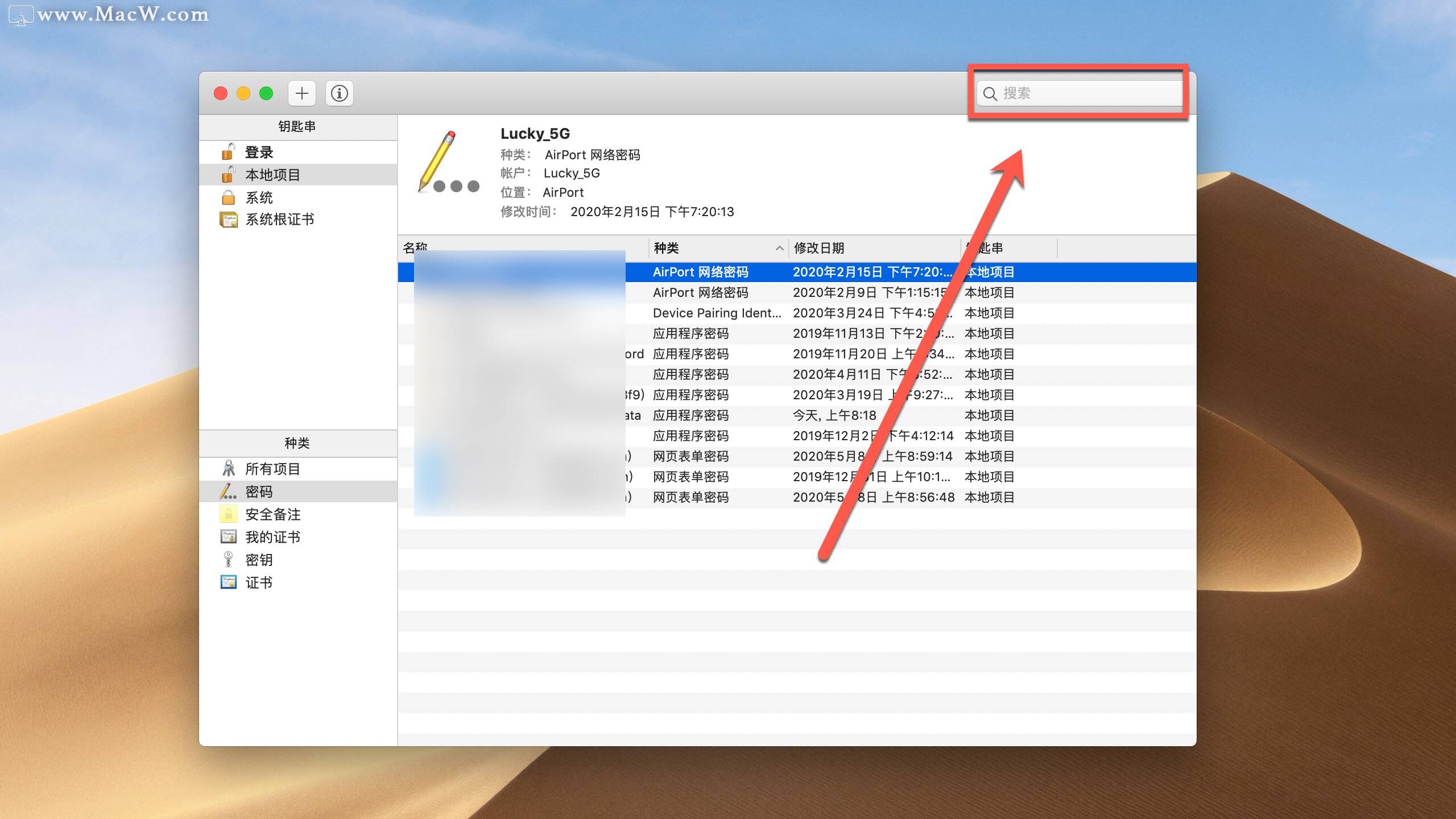The image size is (1456, 819).
Task: Show 所有项目 category
Action: tap(272, 469)
